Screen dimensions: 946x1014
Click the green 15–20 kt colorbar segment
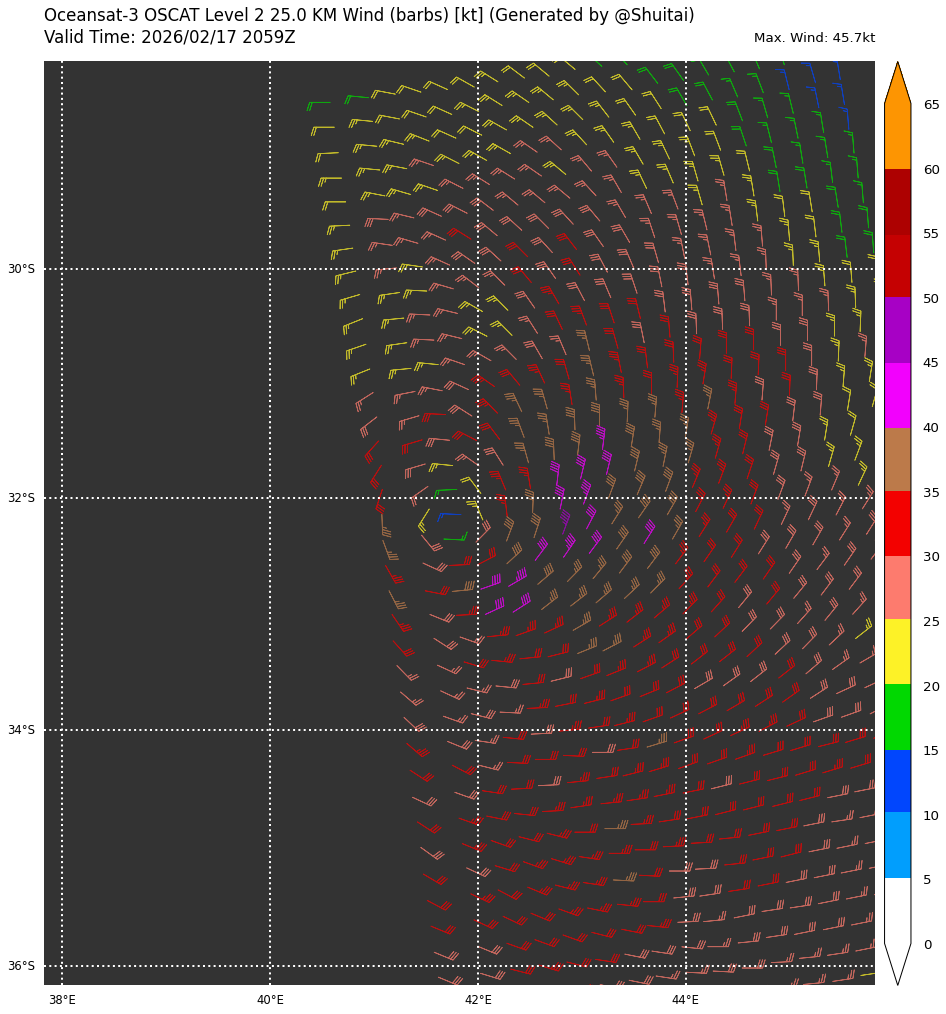click(x=897, y=717)
